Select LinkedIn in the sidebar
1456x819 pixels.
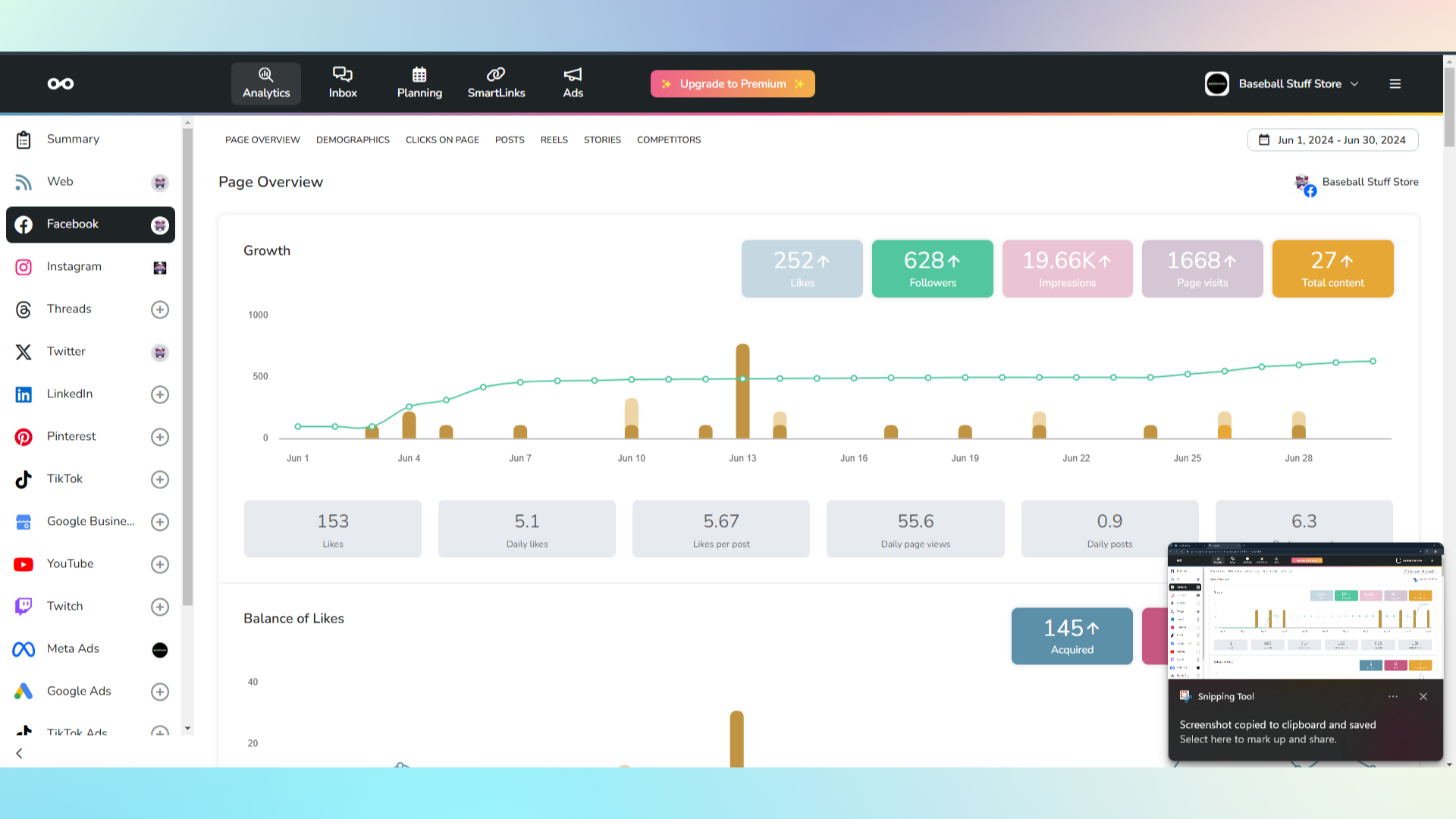click(x=90, y=394)
